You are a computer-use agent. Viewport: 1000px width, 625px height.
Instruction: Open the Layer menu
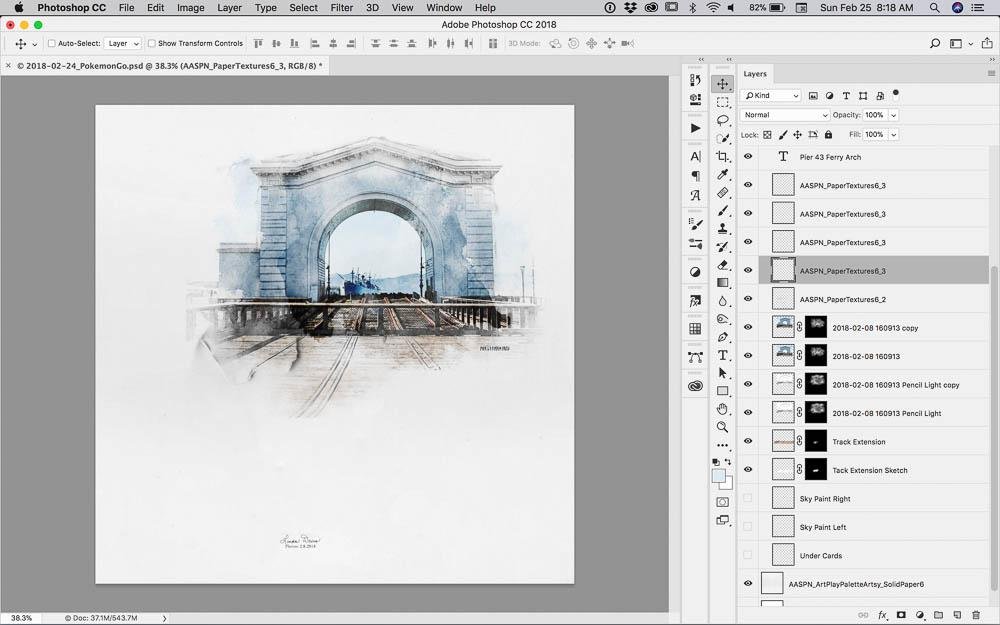[230, 8]
